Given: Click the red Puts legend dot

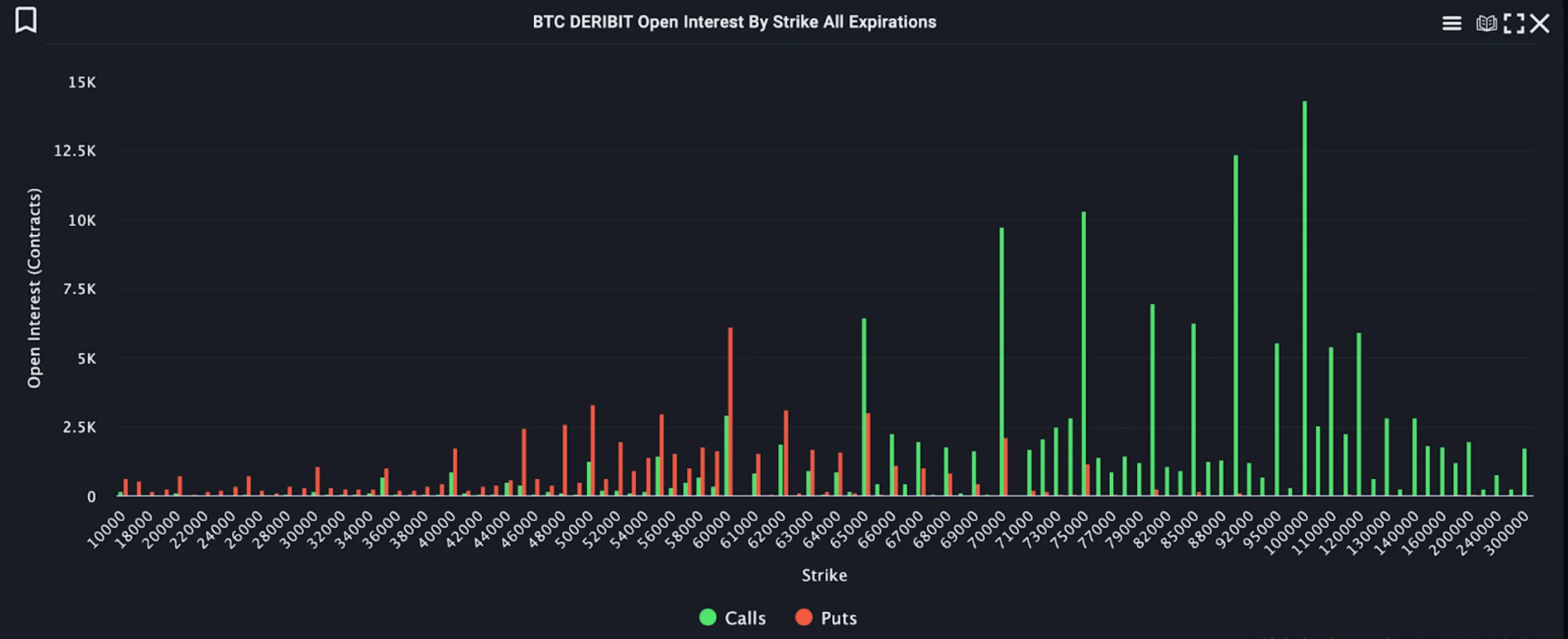Looking at the screenshot, I should 804,617.
